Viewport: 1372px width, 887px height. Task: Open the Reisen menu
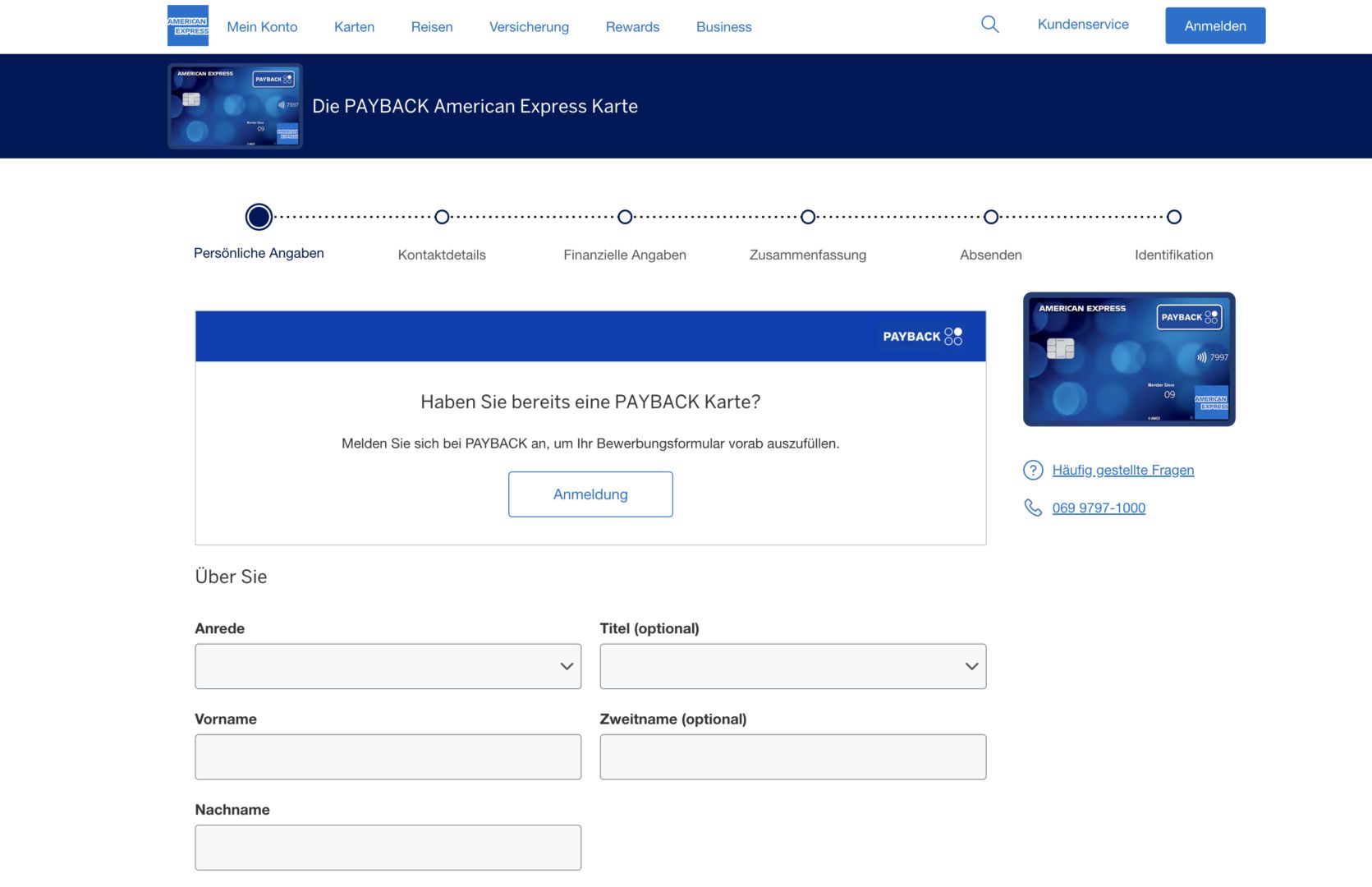[x=432, y=27]
